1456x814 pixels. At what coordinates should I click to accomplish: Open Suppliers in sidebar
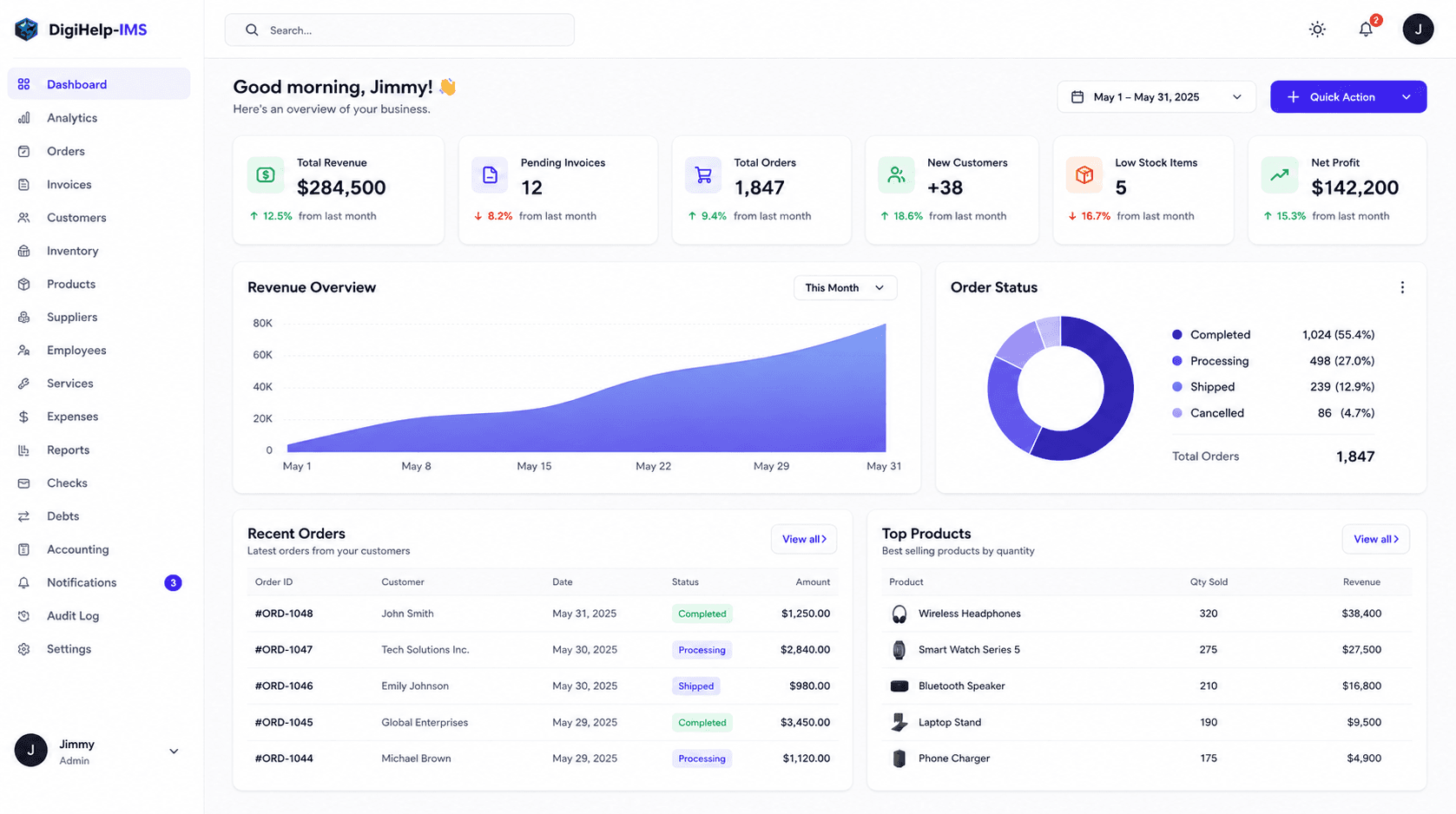coord(98,318)
